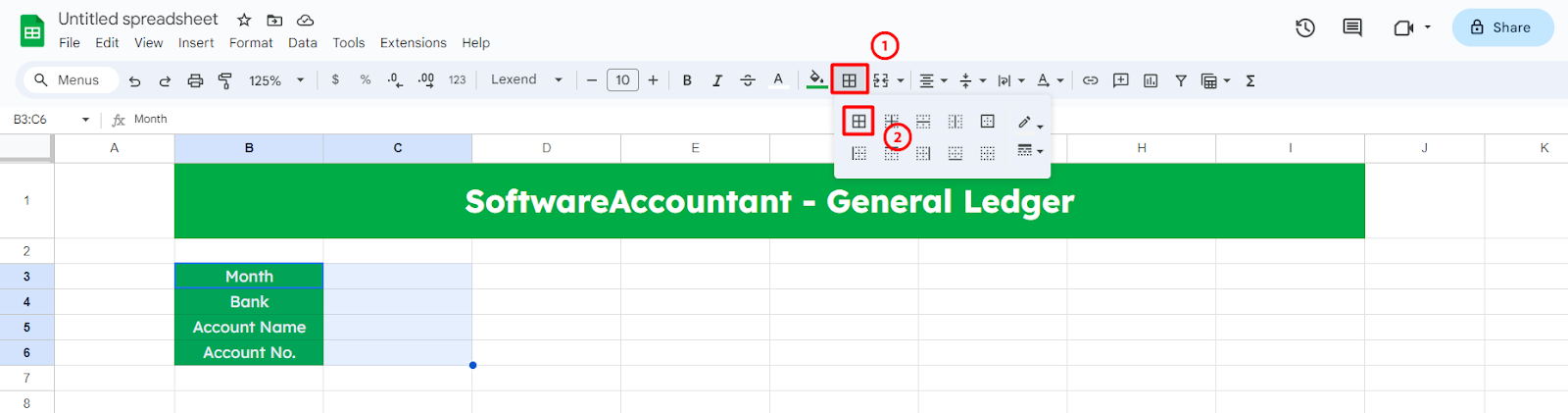Decrease font size with minus button

click(592, 80)
